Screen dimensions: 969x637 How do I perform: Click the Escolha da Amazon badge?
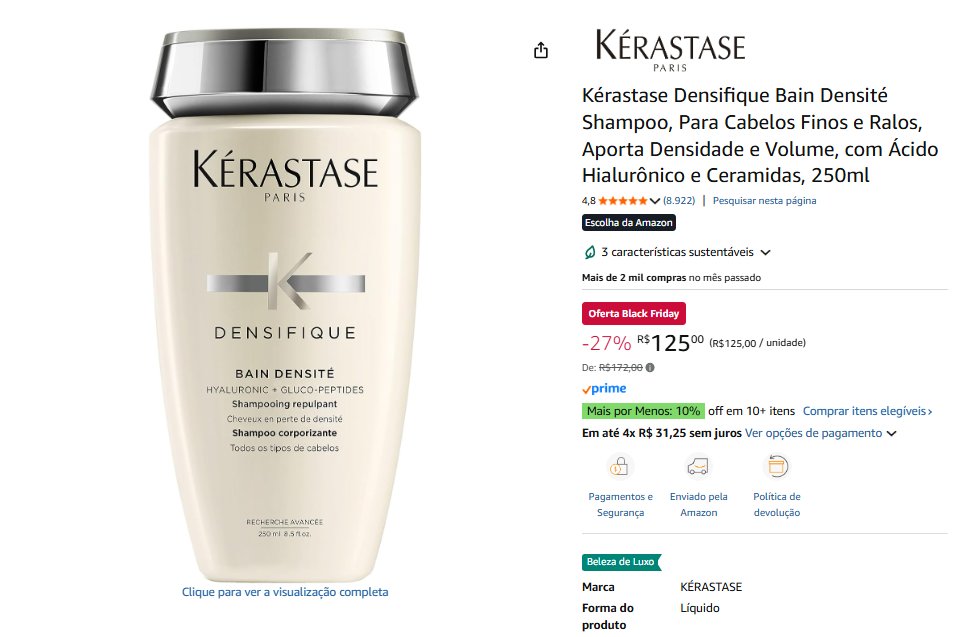pos(628,222)
